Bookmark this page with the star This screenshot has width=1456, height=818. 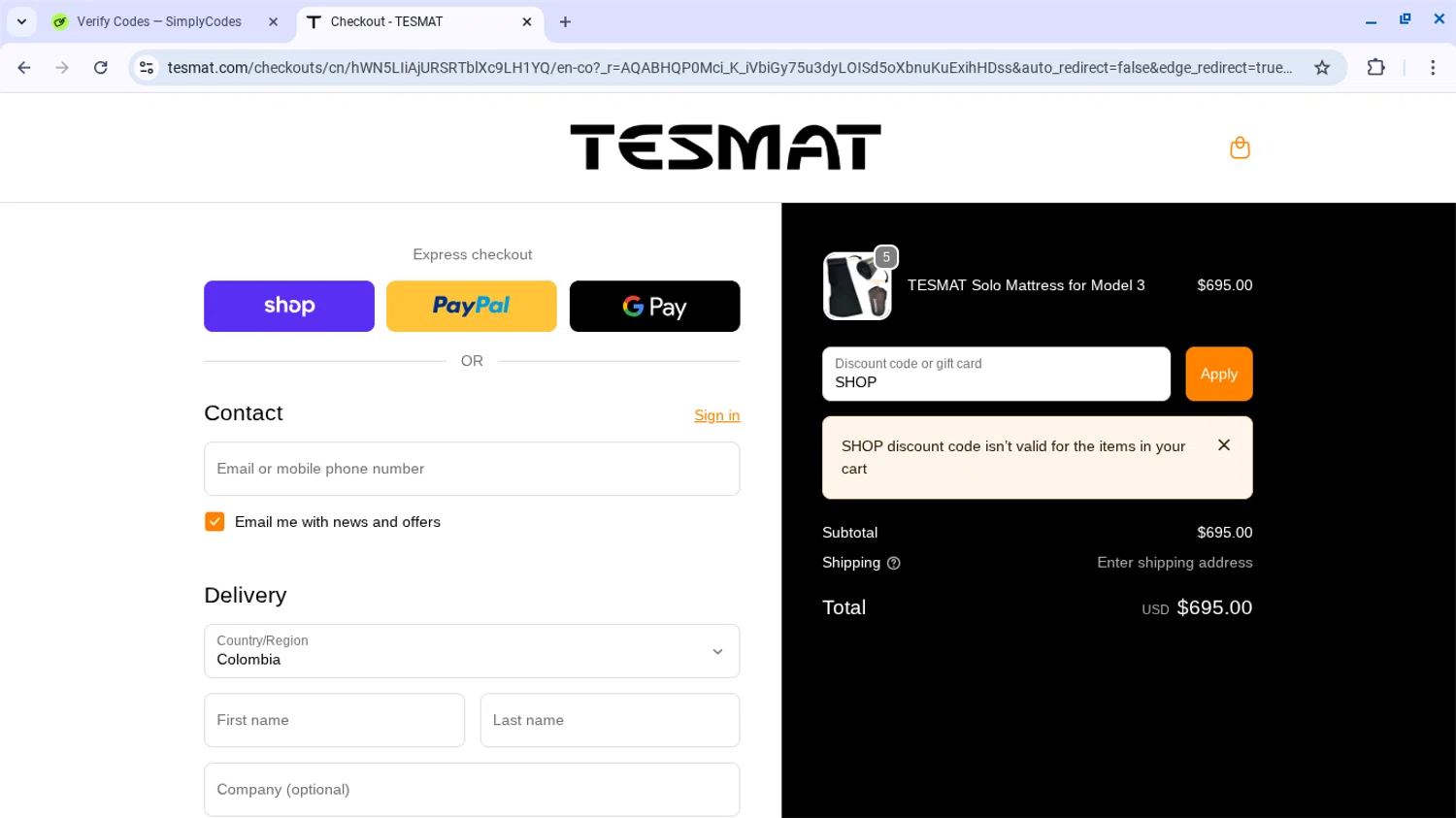(1322, 68)
